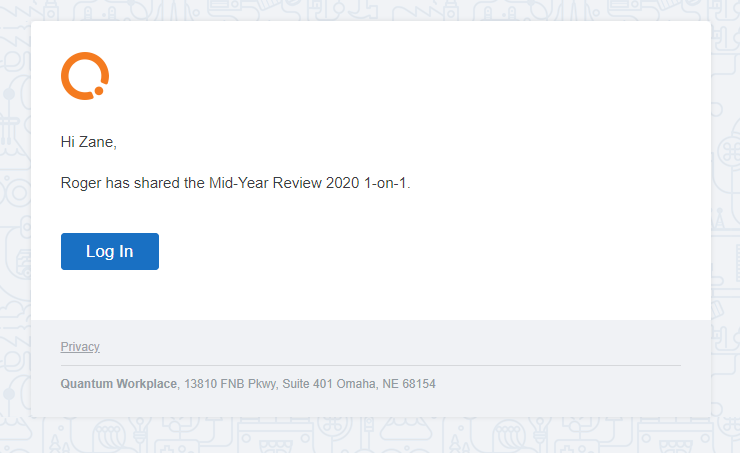Click the bold 'Quantum Workplace' footer name
Viewport: 740px width, 453px height.
(118, 384)
